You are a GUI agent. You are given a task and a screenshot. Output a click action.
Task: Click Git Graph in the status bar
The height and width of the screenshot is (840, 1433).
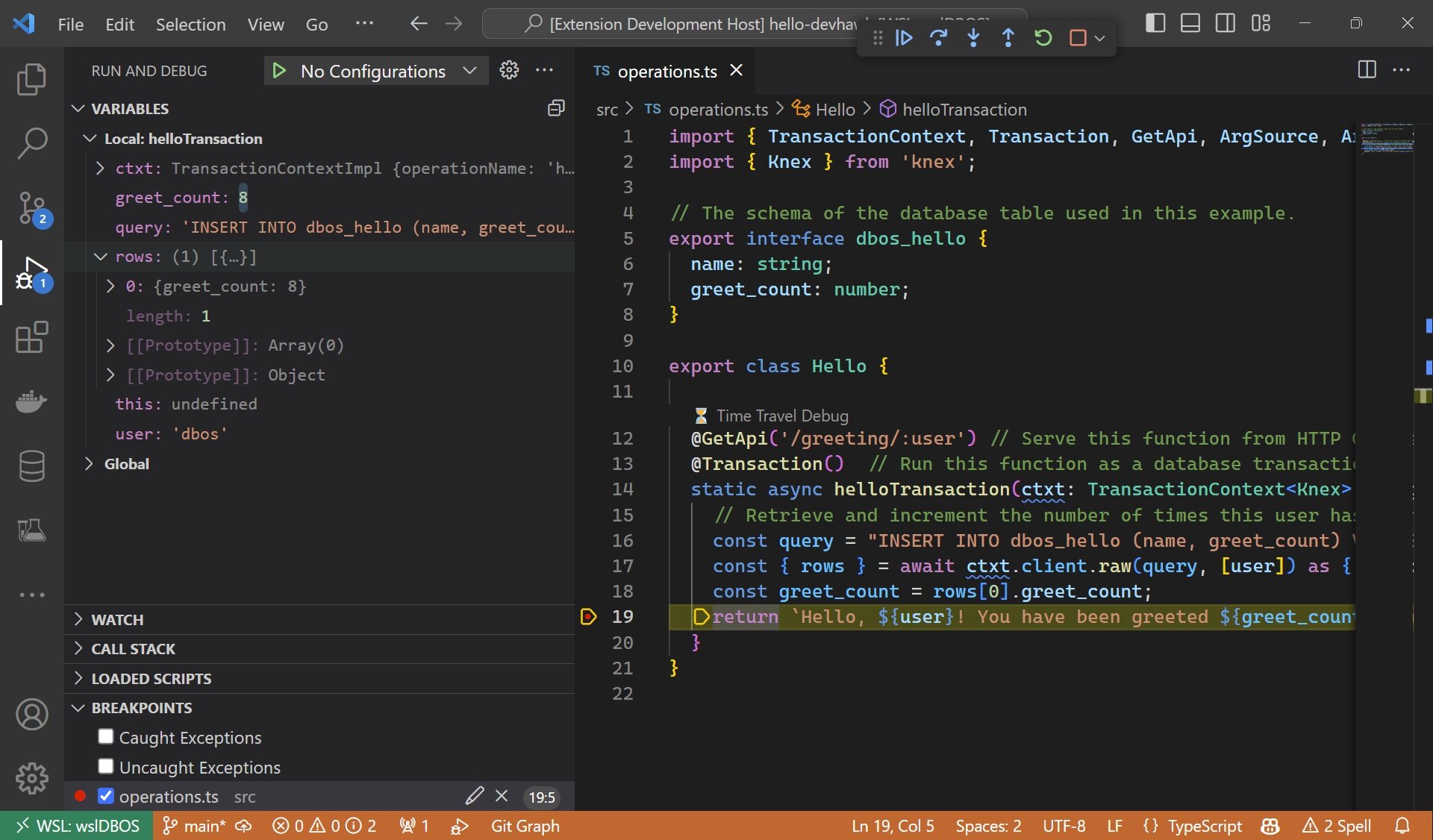pos(525,826)
